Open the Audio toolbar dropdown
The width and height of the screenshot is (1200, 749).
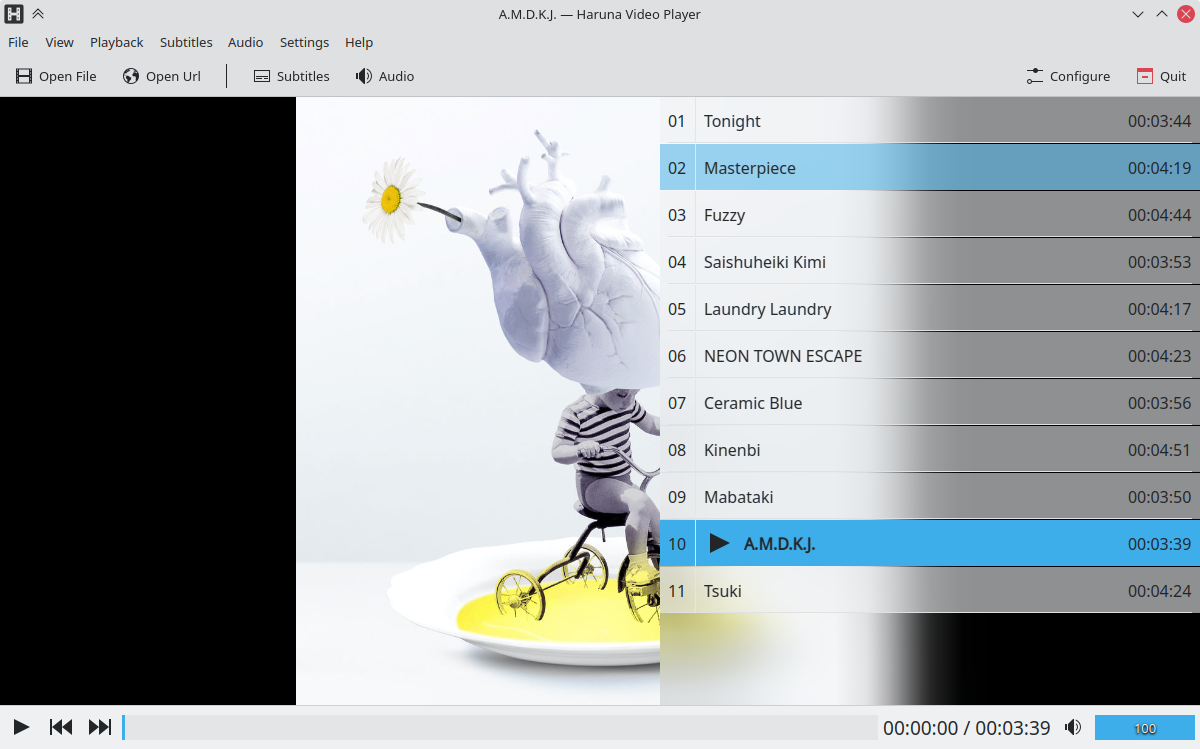(x=385, y=76)
